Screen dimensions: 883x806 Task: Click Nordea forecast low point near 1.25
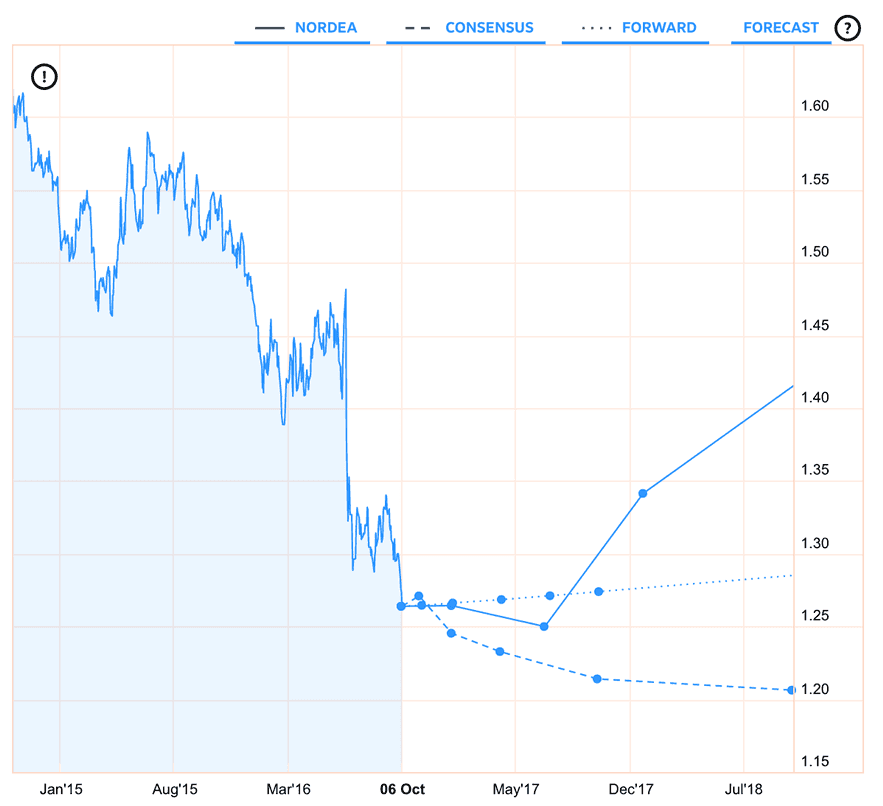pyautogui.click(x=545, y=626)
